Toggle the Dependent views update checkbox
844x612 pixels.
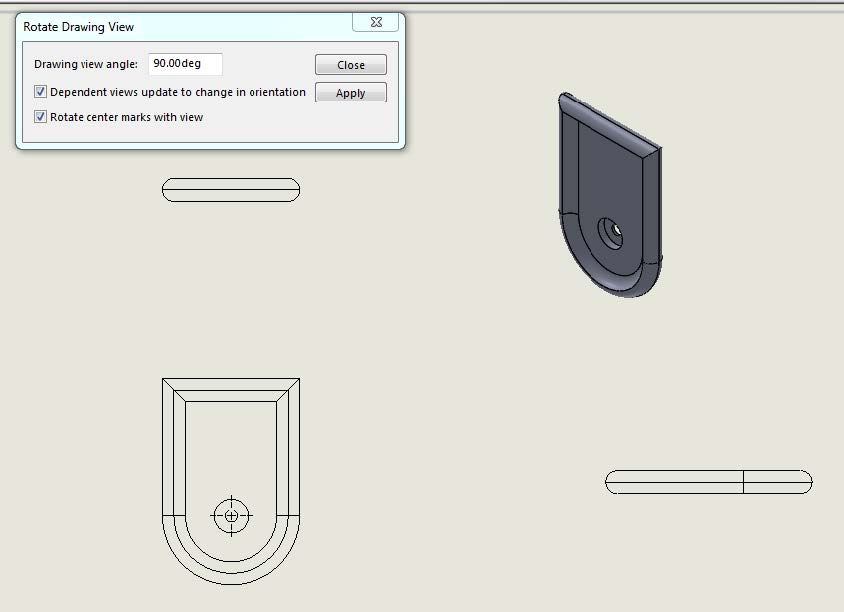[x=41, y=92]
